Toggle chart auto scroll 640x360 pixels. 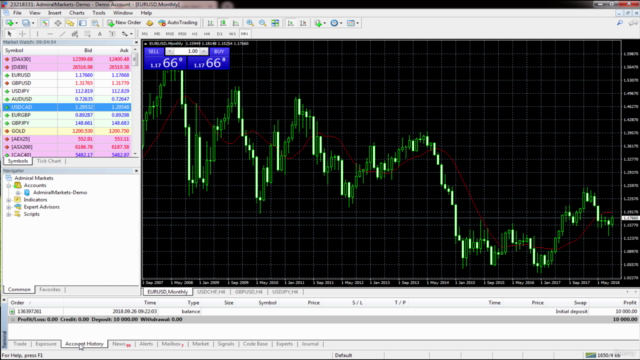(x=291, y=23)
